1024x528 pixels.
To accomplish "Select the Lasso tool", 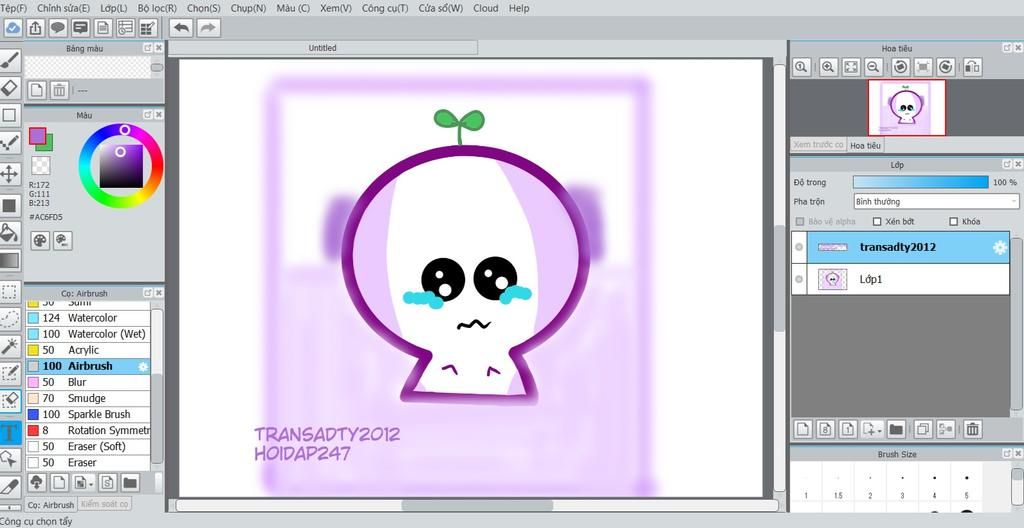I will [10, 319].
